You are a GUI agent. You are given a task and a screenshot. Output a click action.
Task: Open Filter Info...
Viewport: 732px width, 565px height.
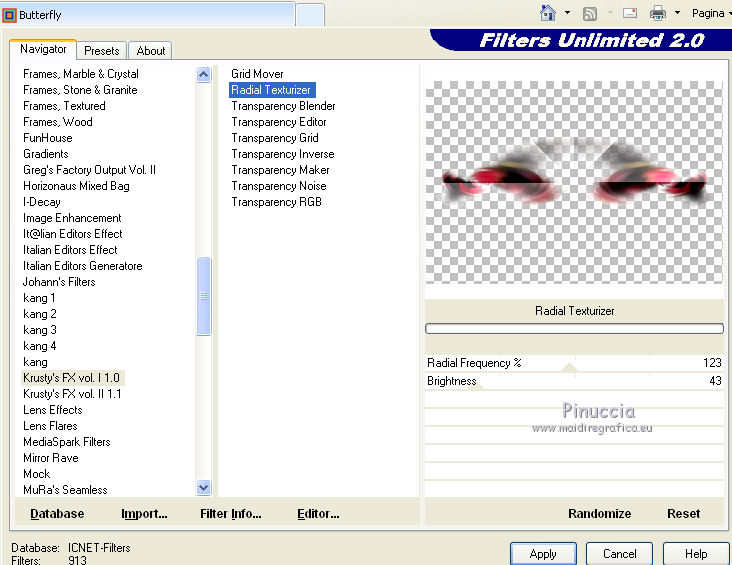[x=231, y=514]
